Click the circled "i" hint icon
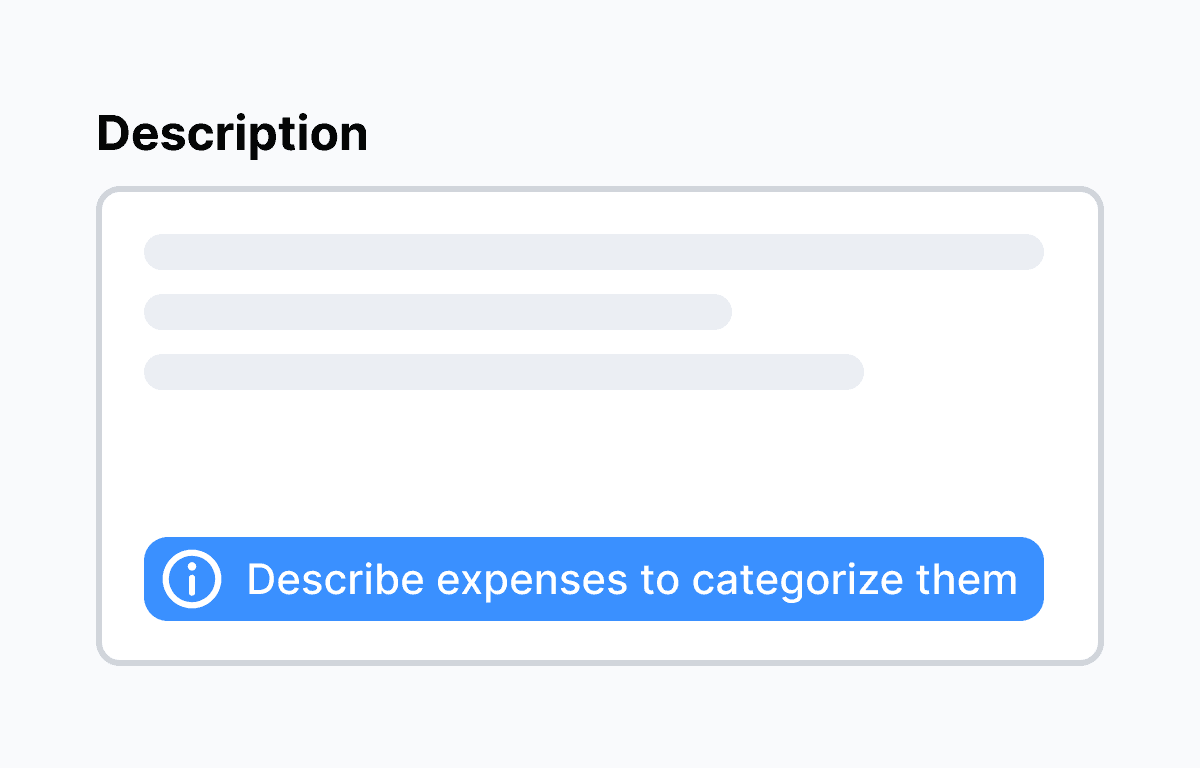This screenshot has height=768, width=1200. [x=191, y=579]
